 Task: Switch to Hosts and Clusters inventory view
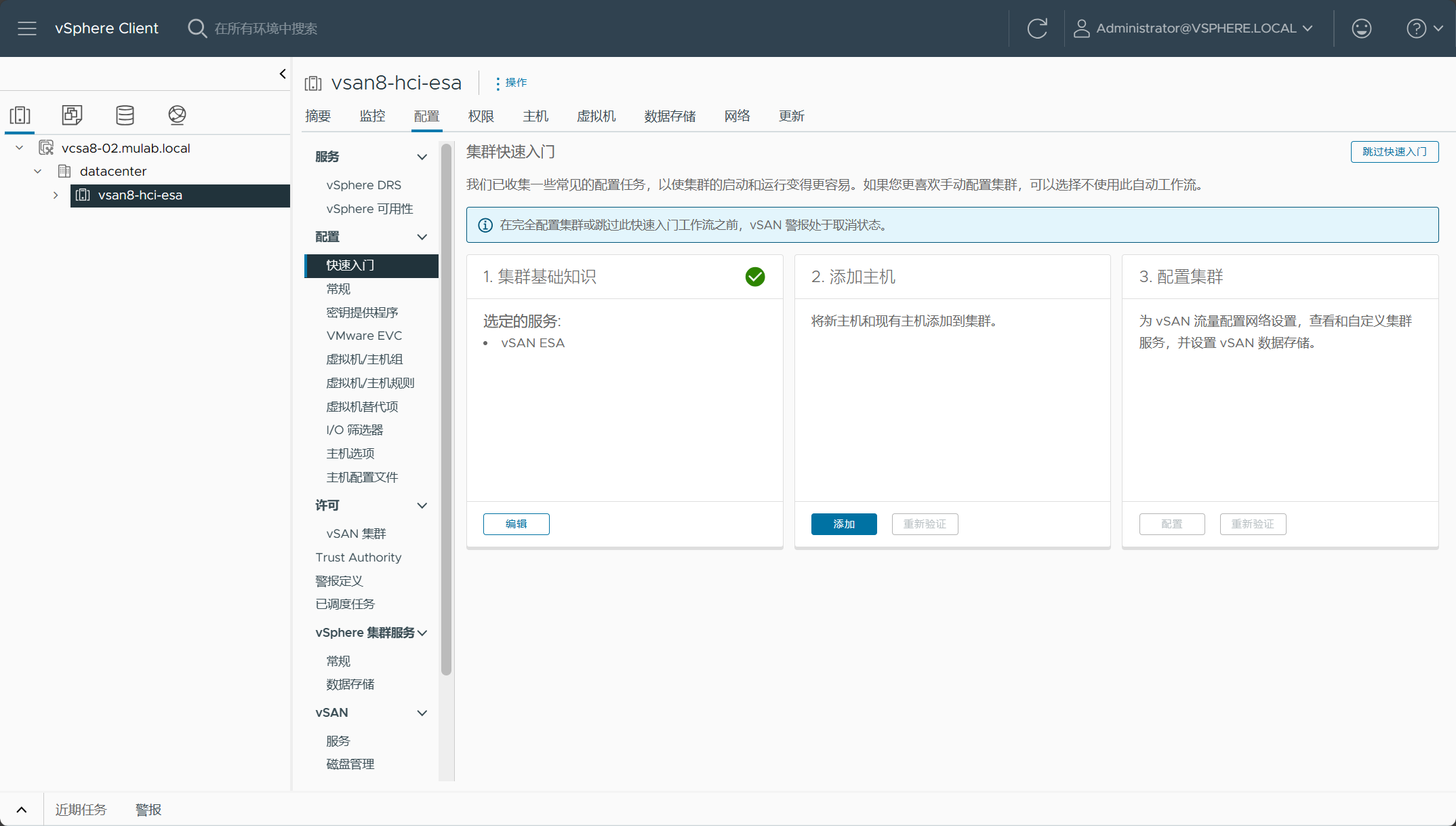(20, 115)
